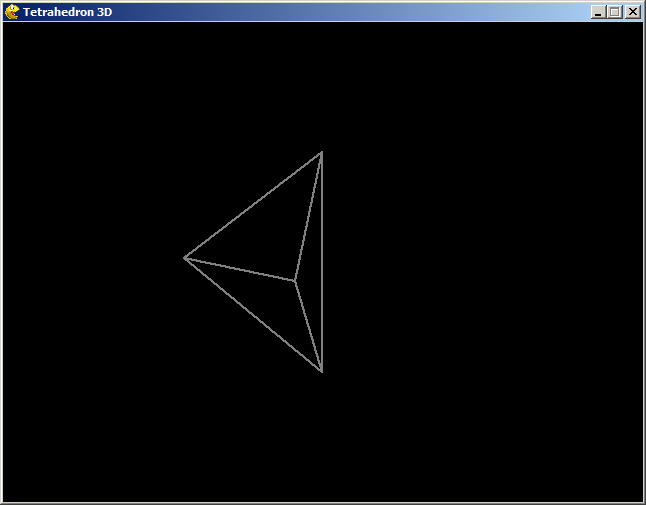The width and height of the screenshot is (646, 505).
Task: Click the 'Tetrahedron 3D' title text
Action: [68, 12]
